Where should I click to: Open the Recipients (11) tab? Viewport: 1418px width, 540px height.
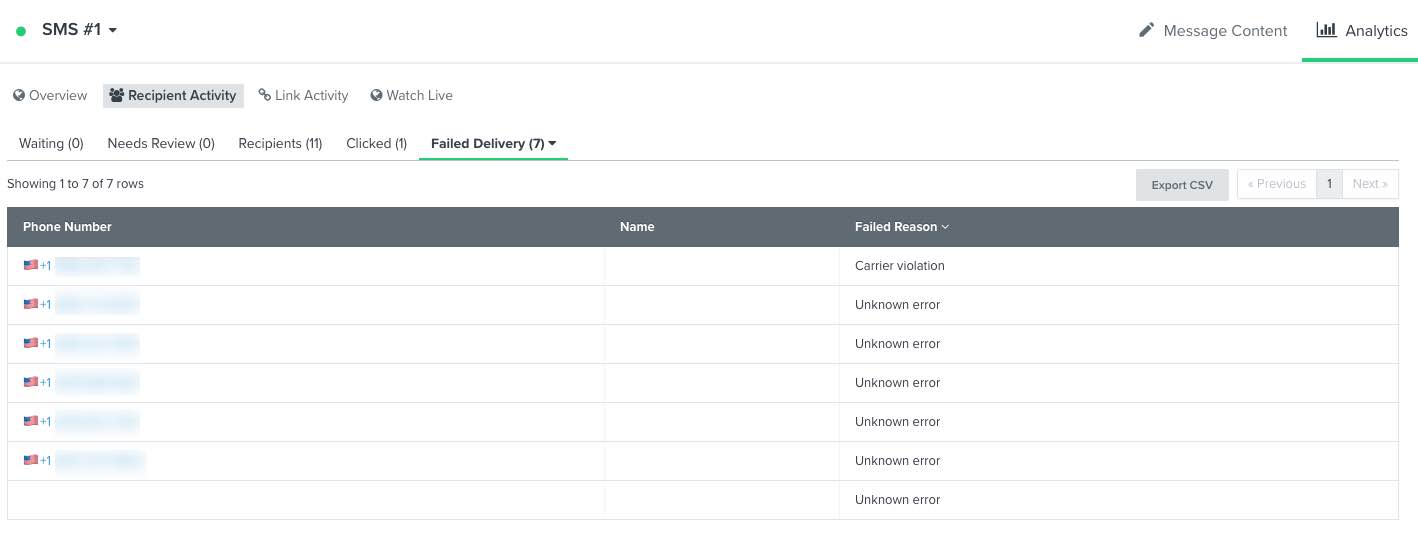coord(280,143)
